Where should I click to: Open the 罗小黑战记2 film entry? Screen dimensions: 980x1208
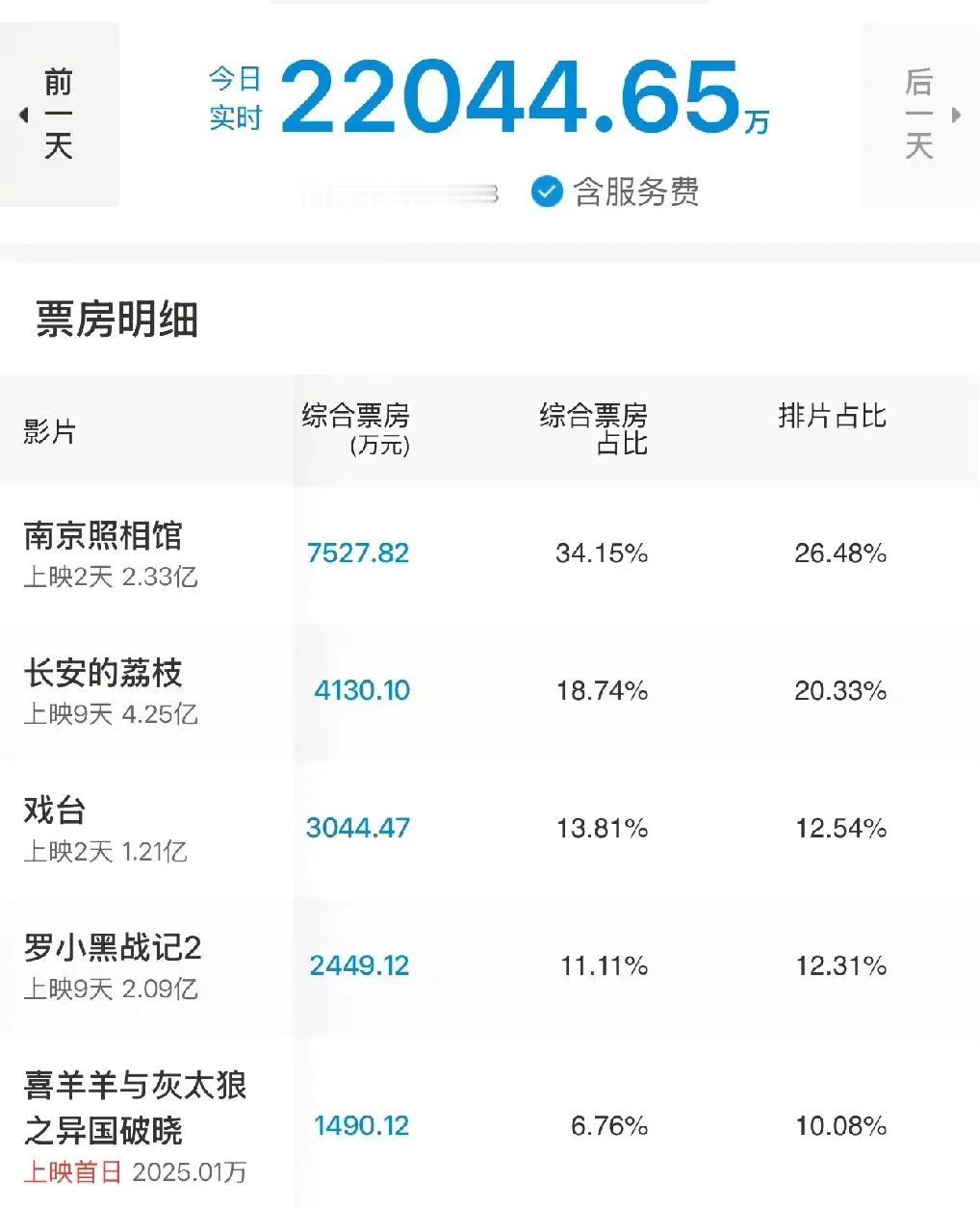[x=490, y=966]
